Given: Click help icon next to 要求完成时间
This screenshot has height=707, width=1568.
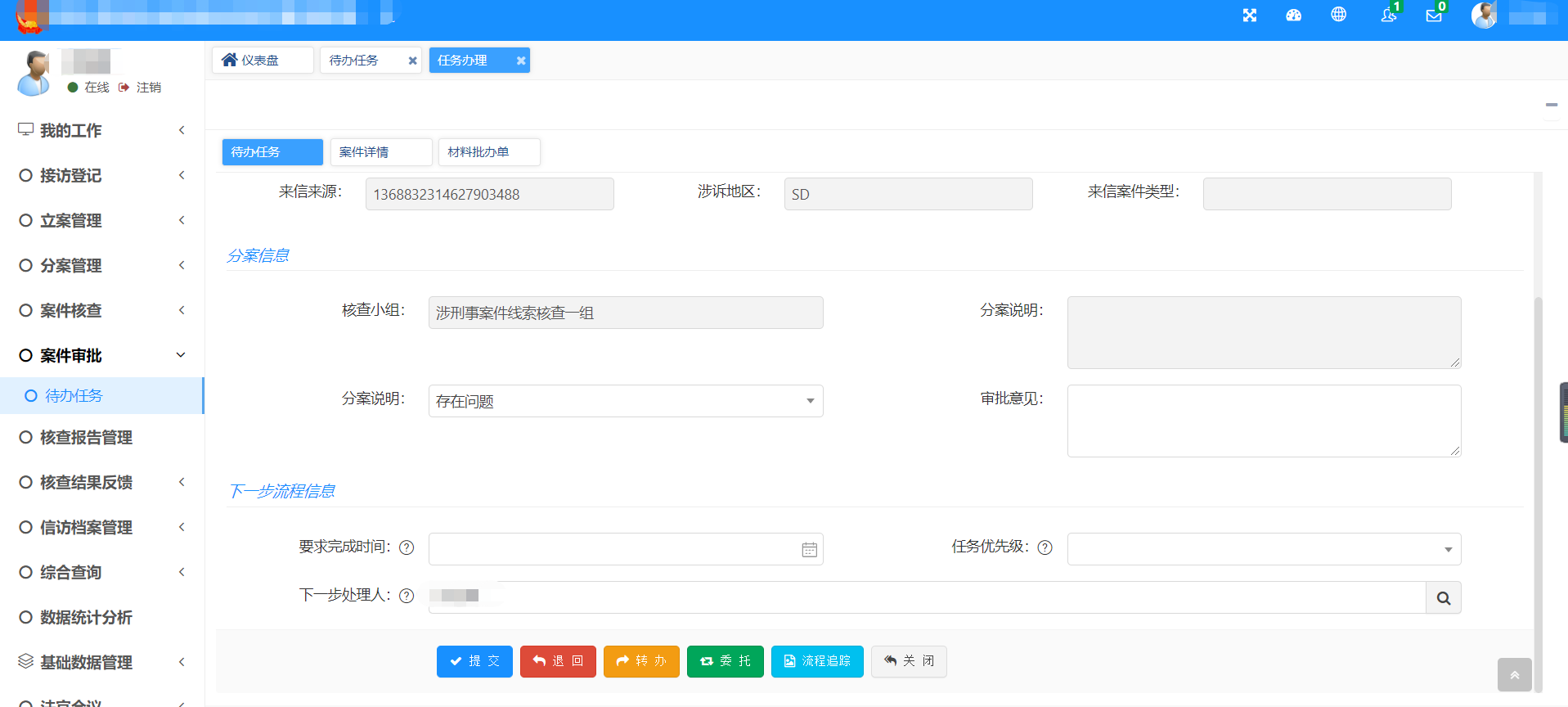Looking at the screenshot, I should point(407,547).
